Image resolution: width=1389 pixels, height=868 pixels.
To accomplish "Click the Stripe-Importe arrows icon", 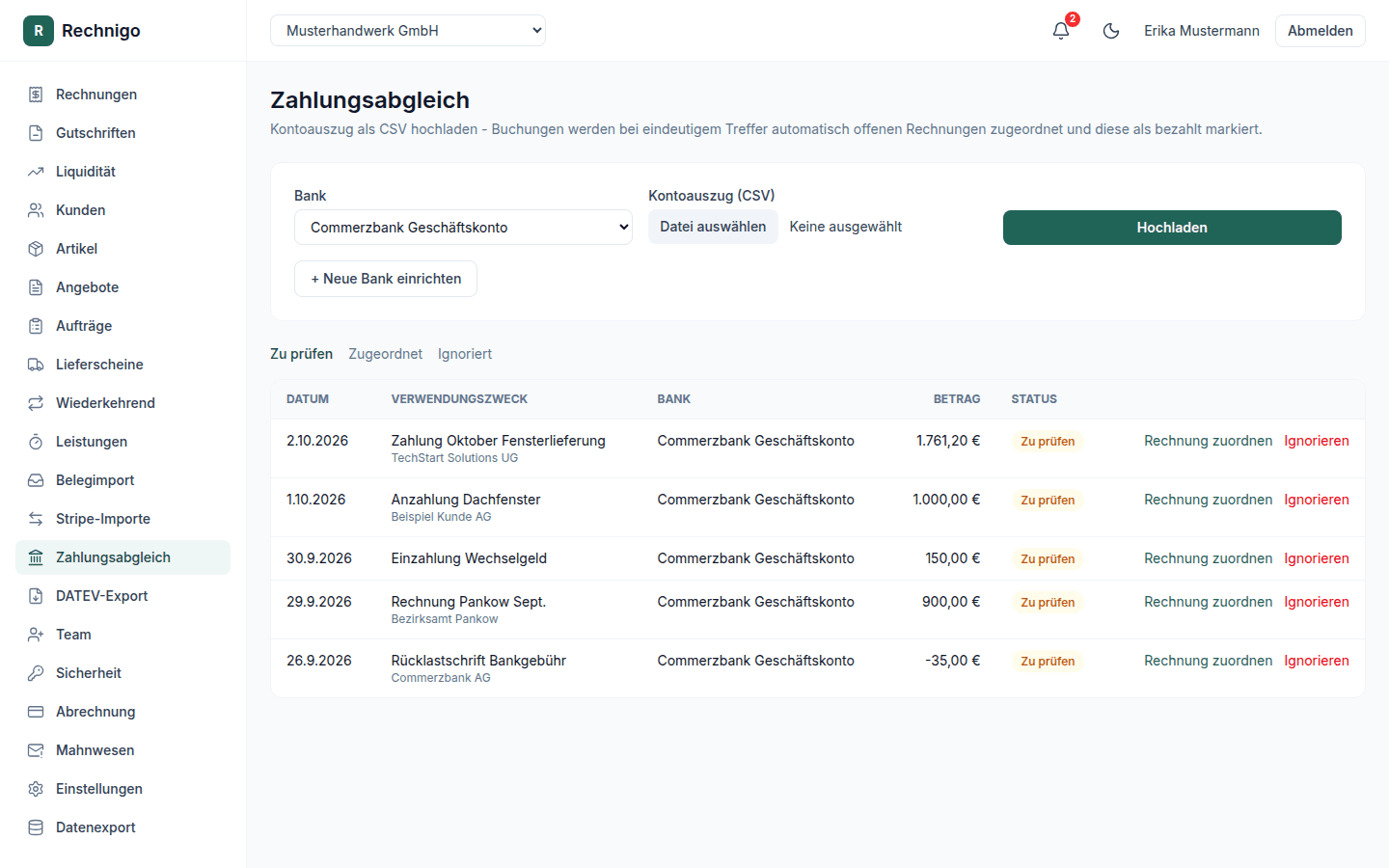I will click(36, 519).
